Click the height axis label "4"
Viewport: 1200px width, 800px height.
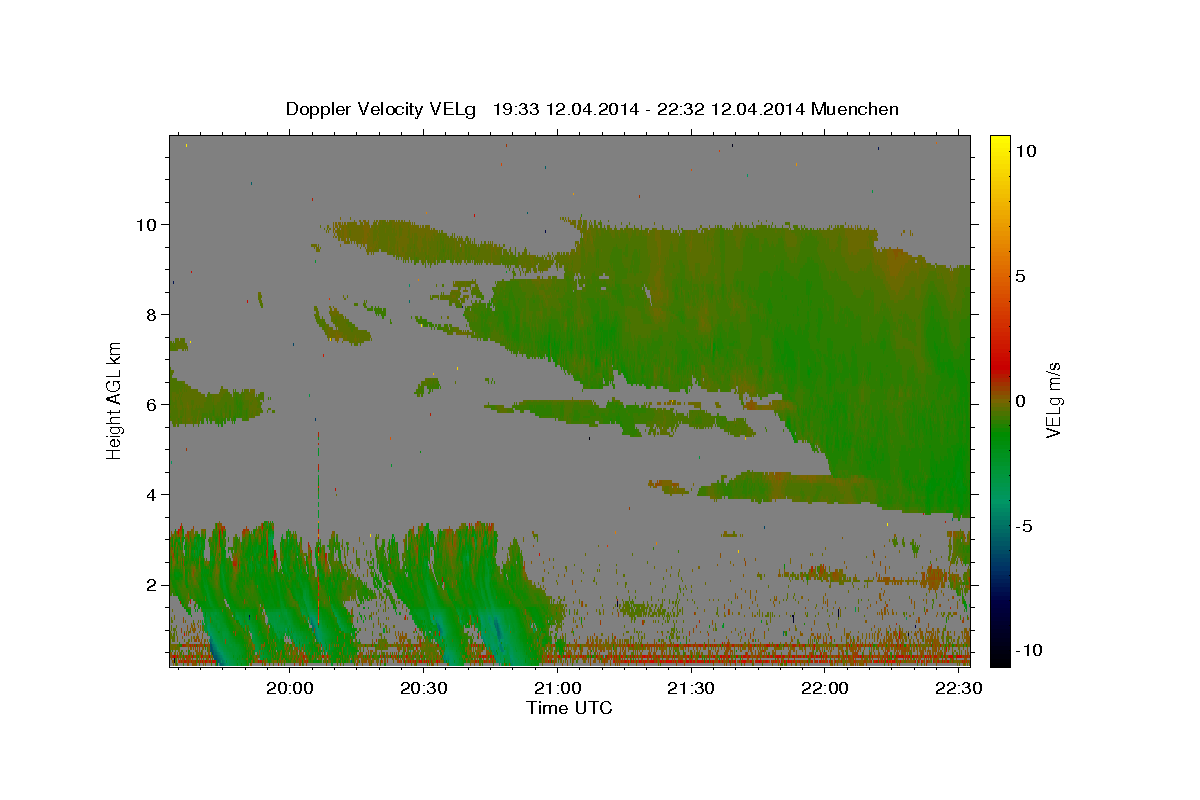(150, 494)
